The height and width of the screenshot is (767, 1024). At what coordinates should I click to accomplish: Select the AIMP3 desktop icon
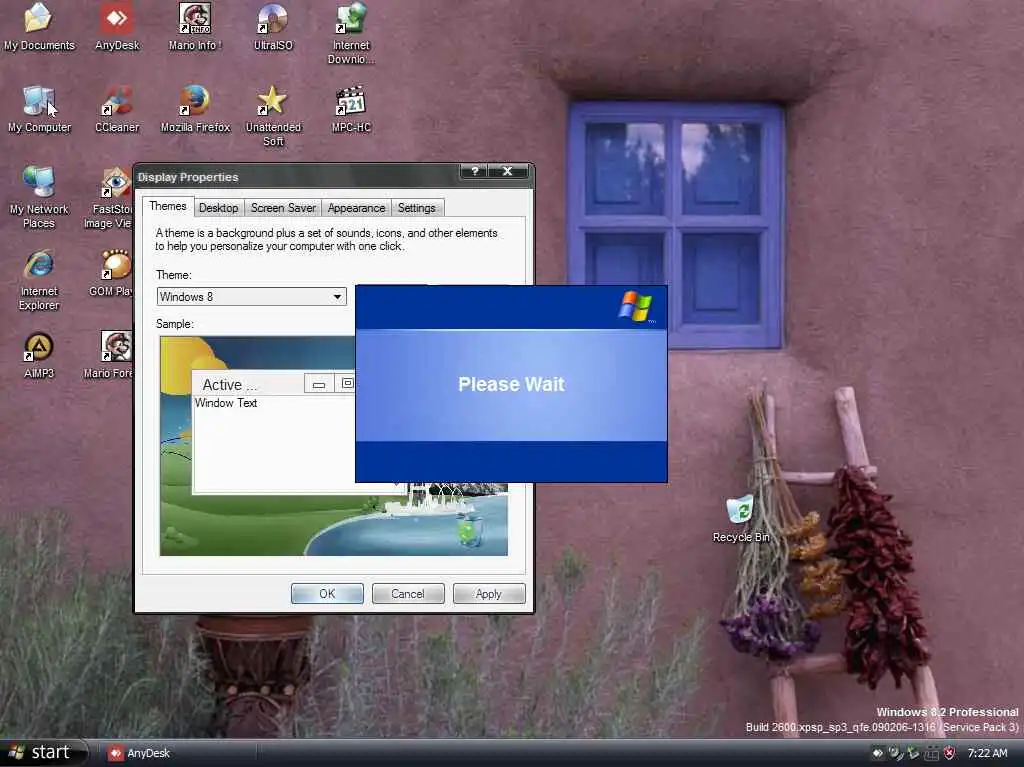click(x=39, y=355)
